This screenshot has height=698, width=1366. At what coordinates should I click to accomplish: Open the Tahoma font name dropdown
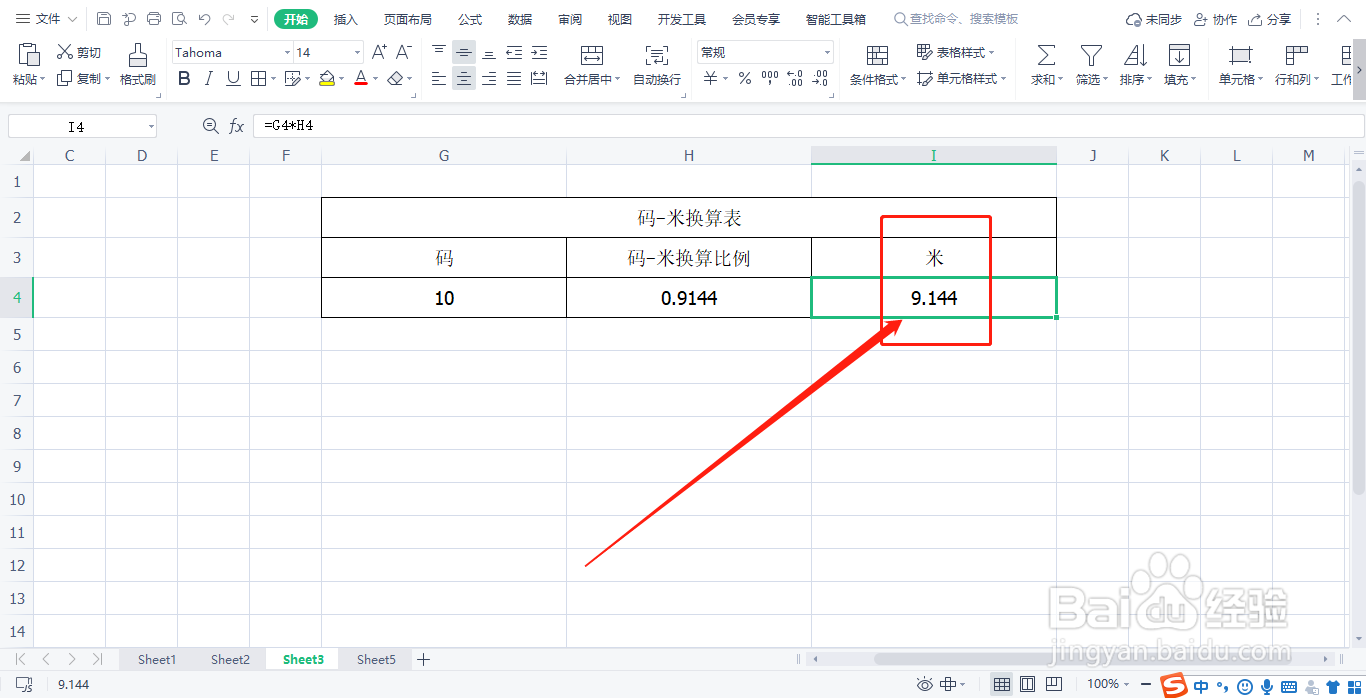pyautogui.click(x=287, y=51)
